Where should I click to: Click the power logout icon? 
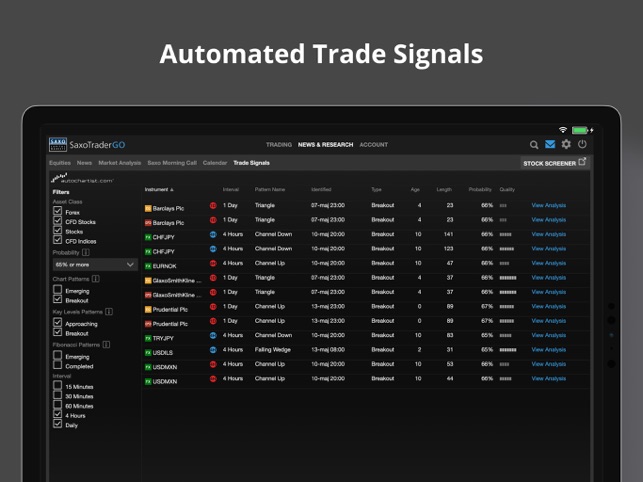[582, 144]
